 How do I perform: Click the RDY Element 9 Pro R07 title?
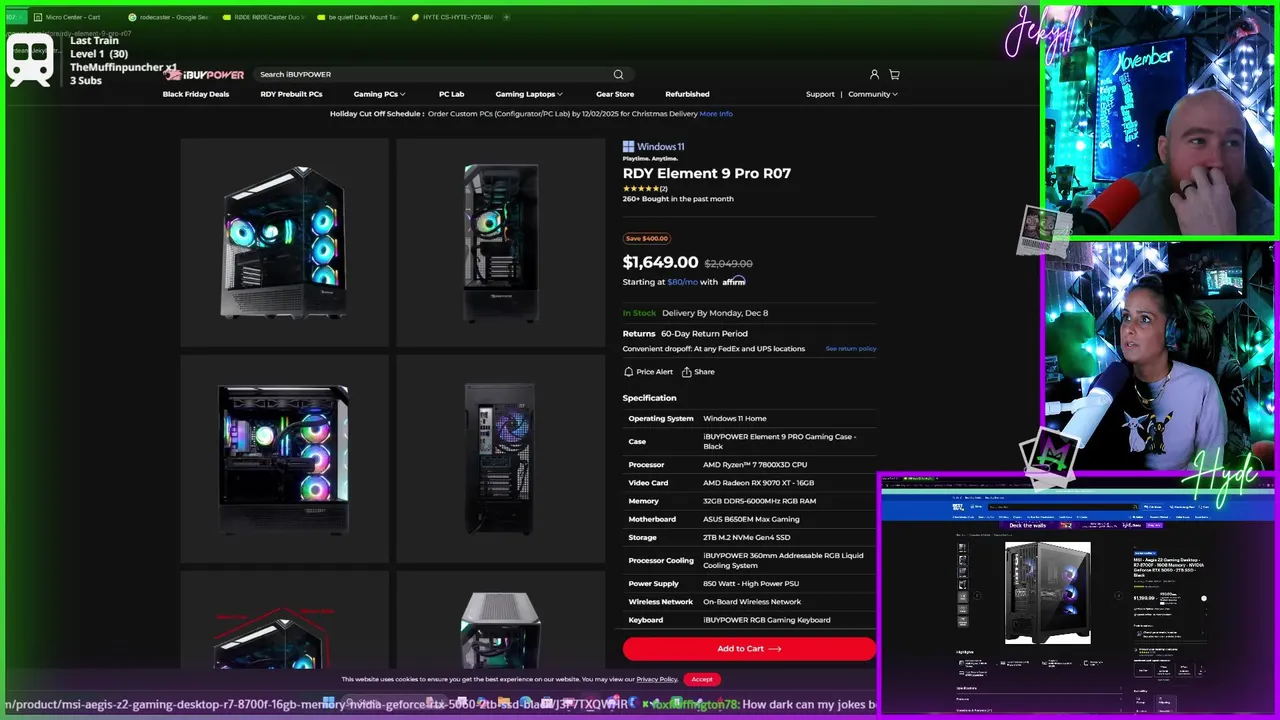tap(707, 173)
